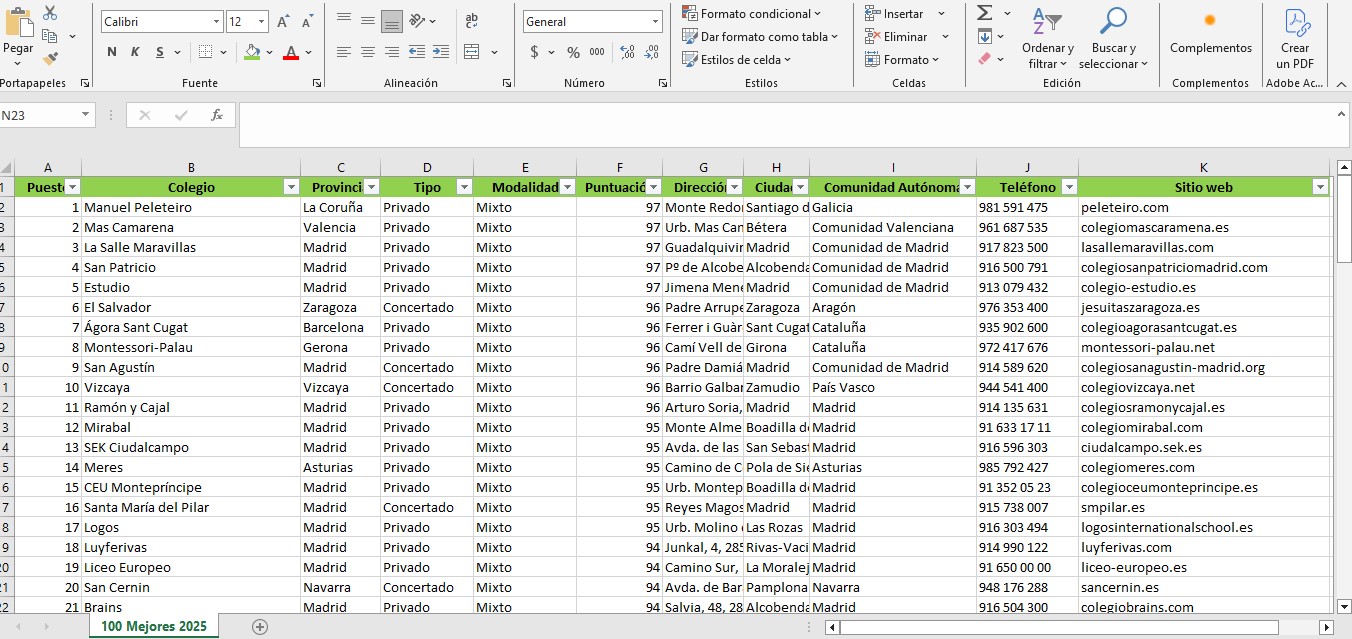Screen dimensions: 1352x639
Task: Open the Colegio column filter dropdown
Action: pyautogui.click(x=291, y=187)
